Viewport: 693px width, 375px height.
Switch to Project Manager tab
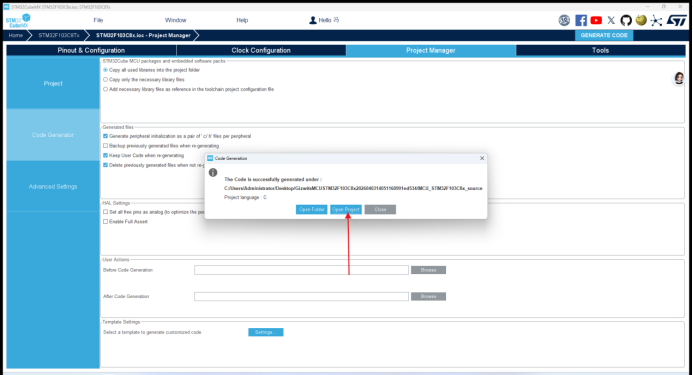[x=431, y=50]
